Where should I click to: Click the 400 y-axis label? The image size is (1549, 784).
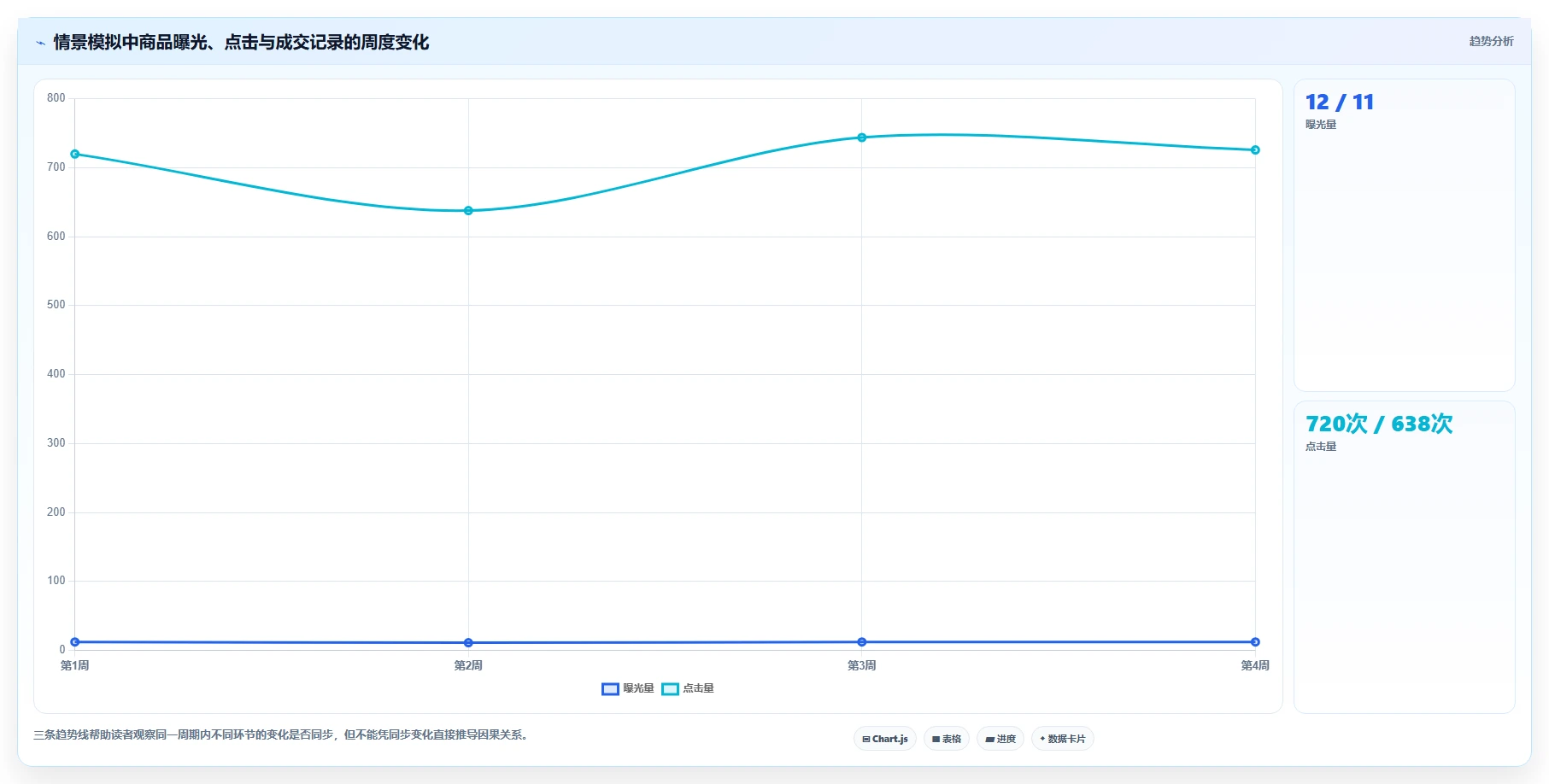[x=56, y=374]
